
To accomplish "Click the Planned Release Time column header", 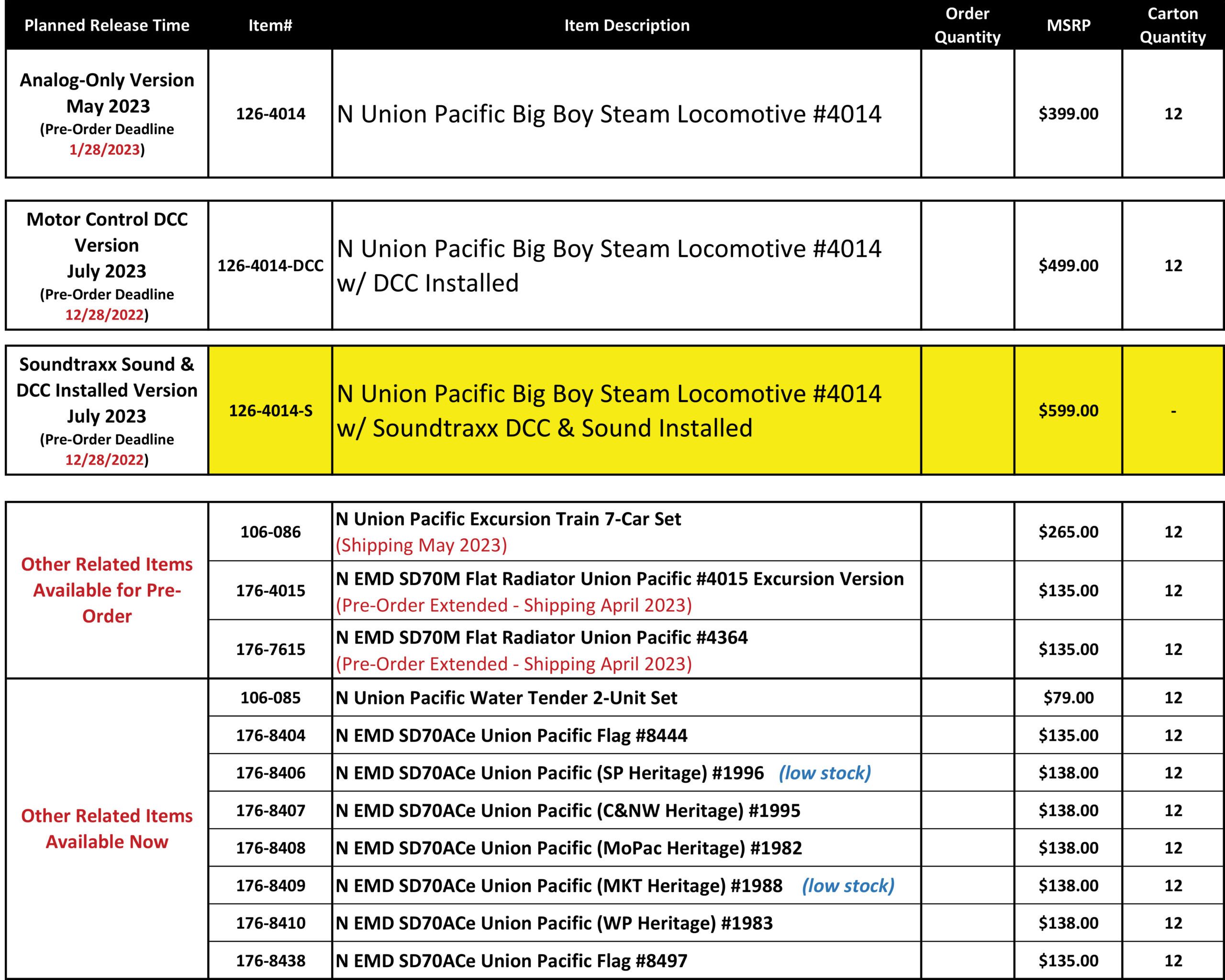I will (x=107, y=25).
